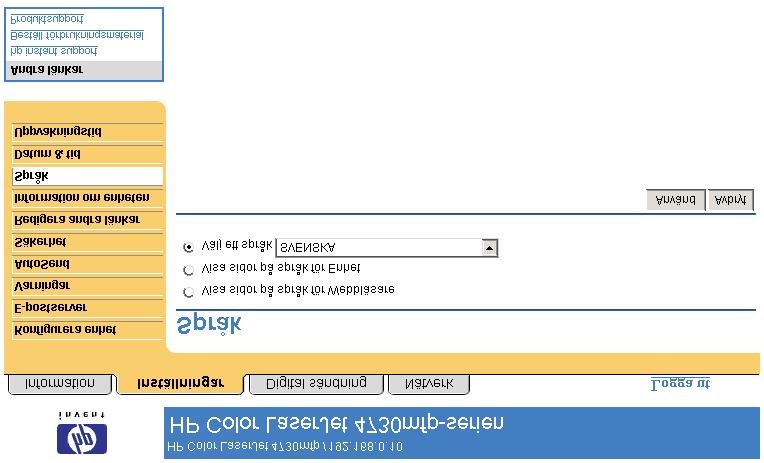Select the 'Välj ett språk' radio button
This screenshot has height=463, width=764.
click(188, 248)
